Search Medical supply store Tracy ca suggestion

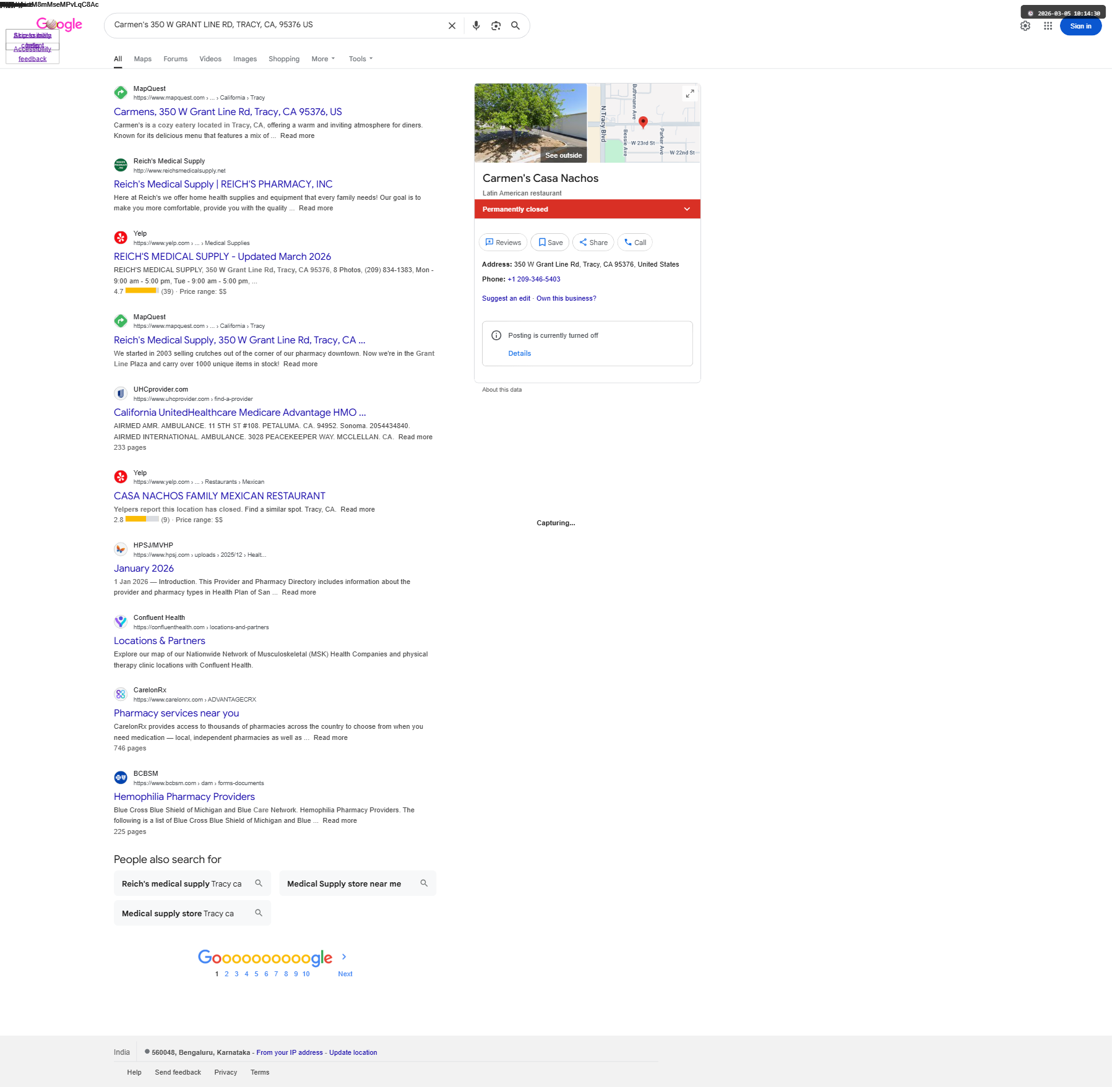pyautogui.click(x=192, y=913)
